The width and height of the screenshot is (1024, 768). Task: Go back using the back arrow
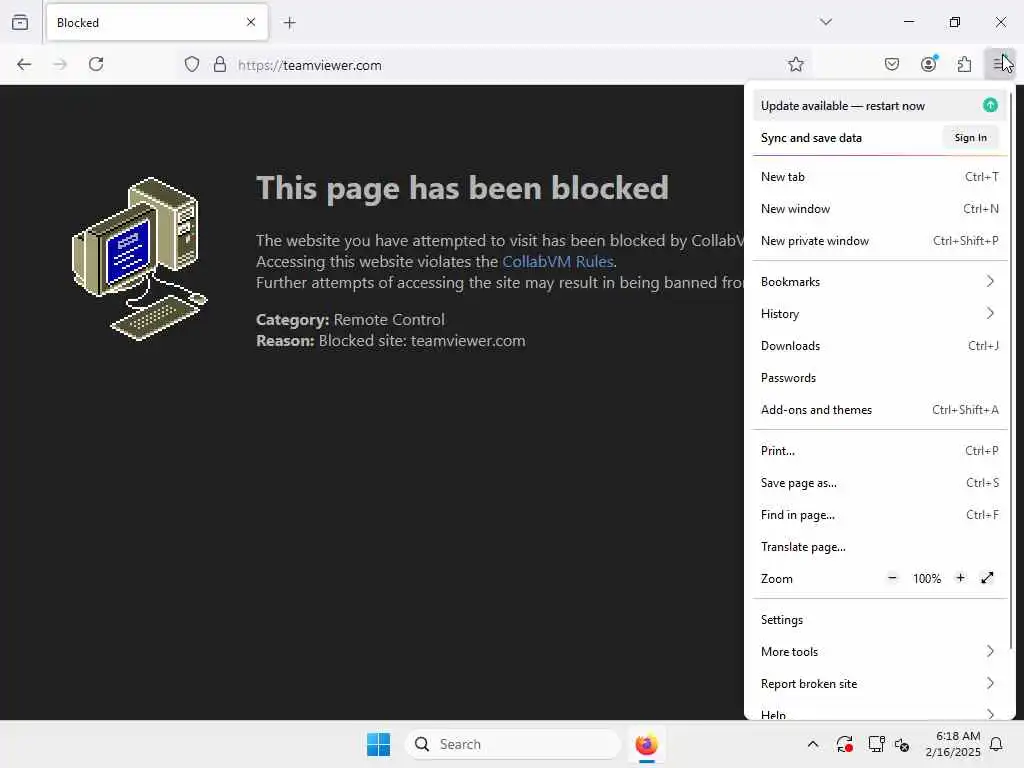coord(24,64)
